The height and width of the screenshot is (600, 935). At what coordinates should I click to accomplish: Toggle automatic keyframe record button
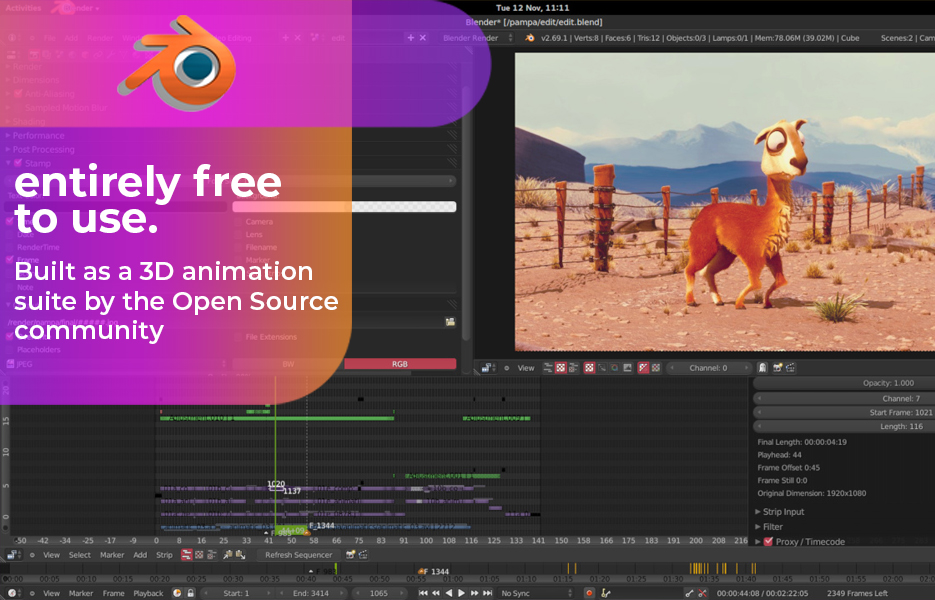[589, 593]
